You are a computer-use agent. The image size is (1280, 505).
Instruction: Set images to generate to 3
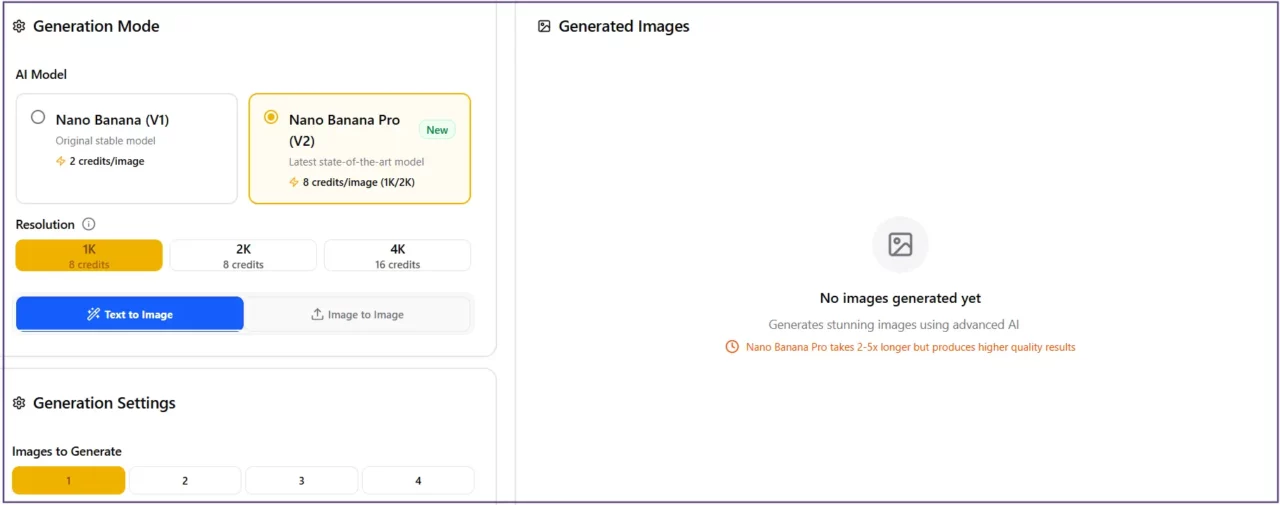(x=301, y=481)
